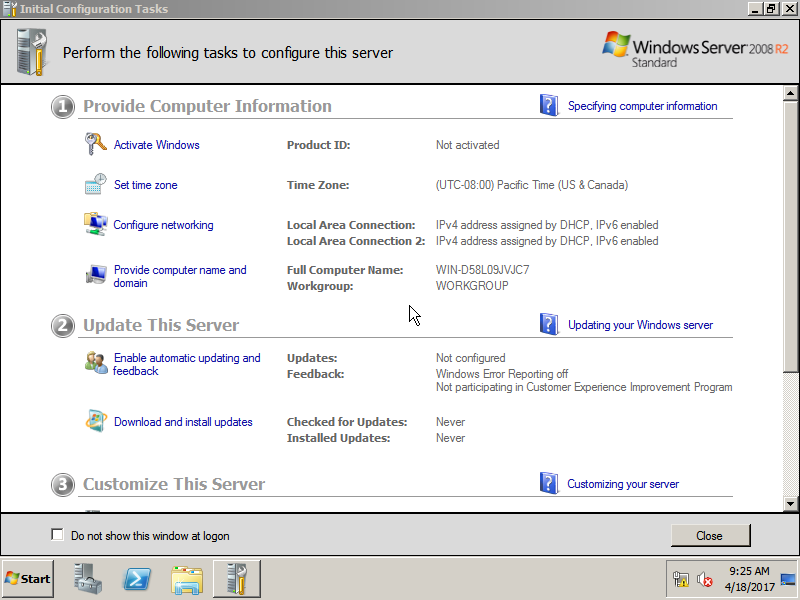800x600 pixels.
Task: Click the Show desktop icon in tray
Action: pyautogui.click(x=788, y=580)
